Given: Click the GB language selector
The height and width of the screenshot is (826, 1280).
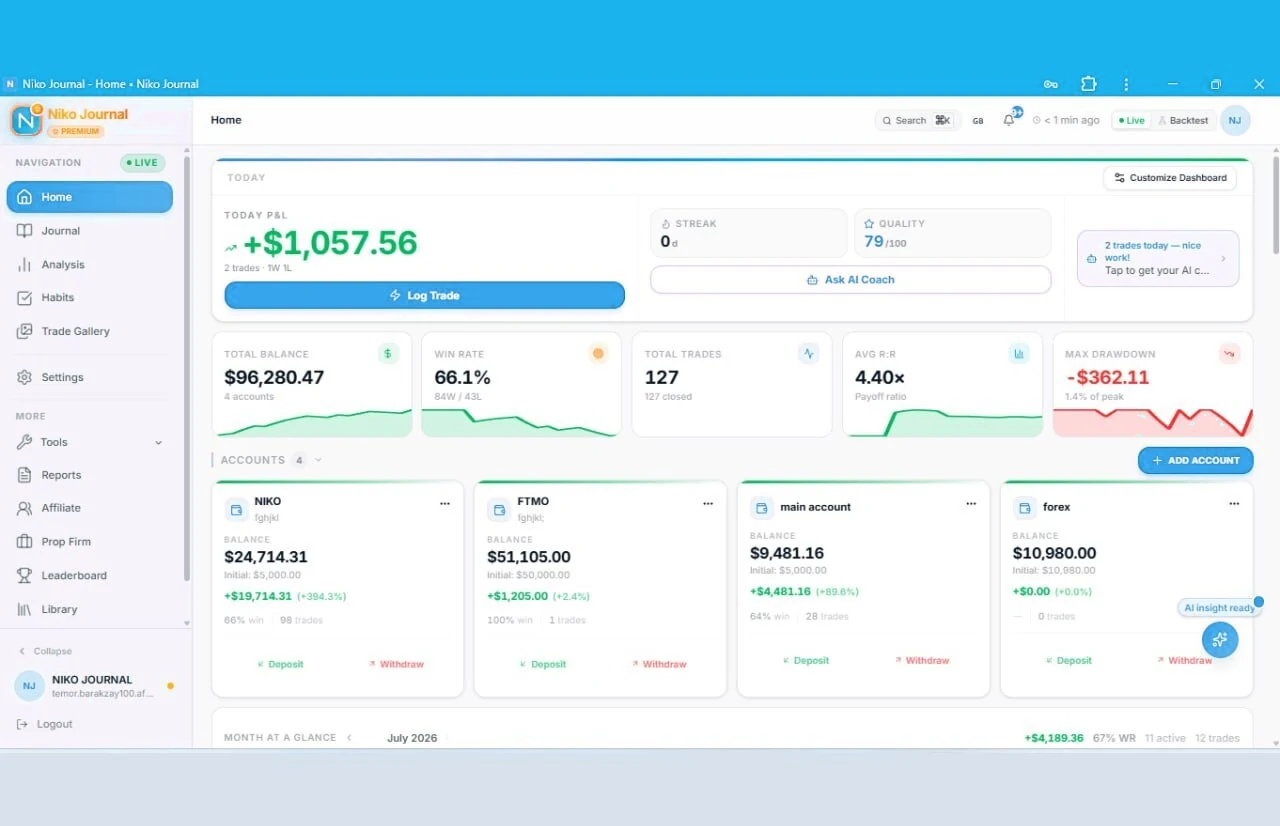Looking at the screenshot, I should click(978, 120).
